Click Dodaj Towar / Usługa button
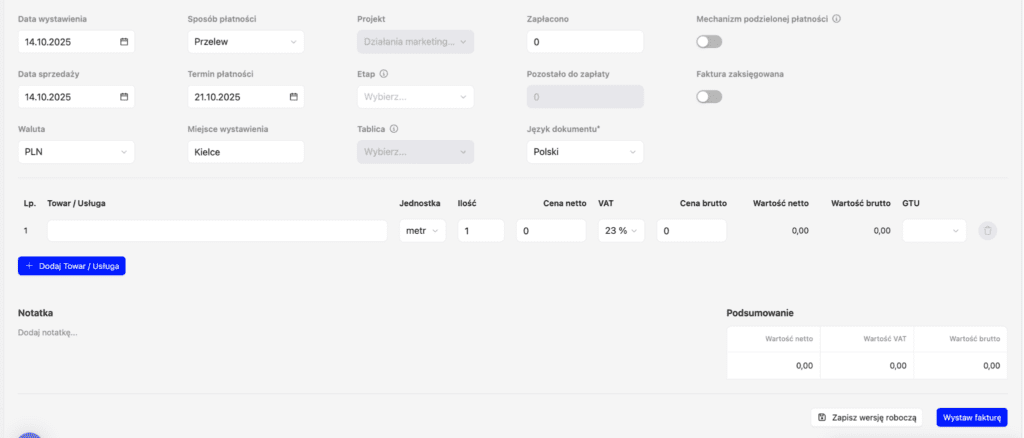Image resolution: width=1024 pixels, height=438 pixels. click(x=72, y=267)
